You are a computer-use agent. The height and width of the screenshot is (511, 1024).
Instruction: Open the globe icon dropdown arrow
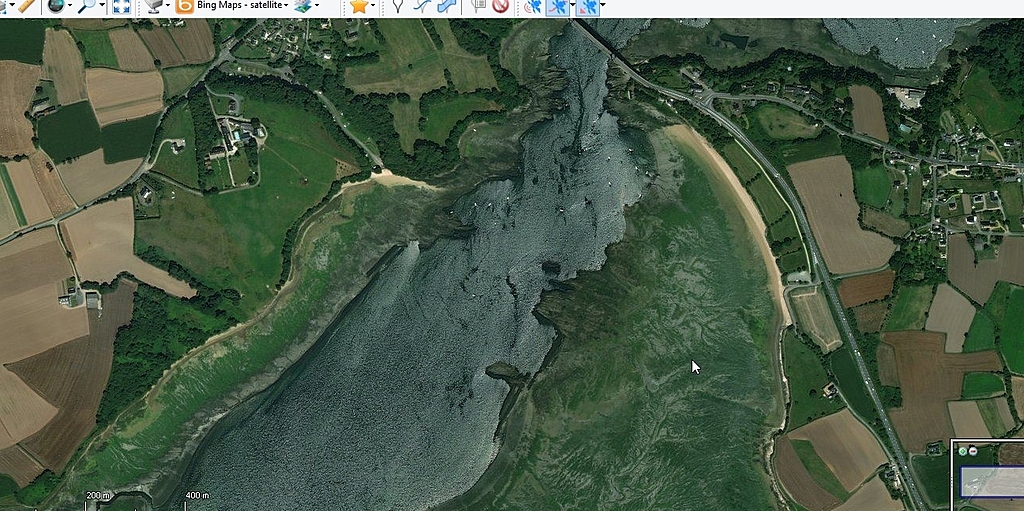tap(70, 6)
